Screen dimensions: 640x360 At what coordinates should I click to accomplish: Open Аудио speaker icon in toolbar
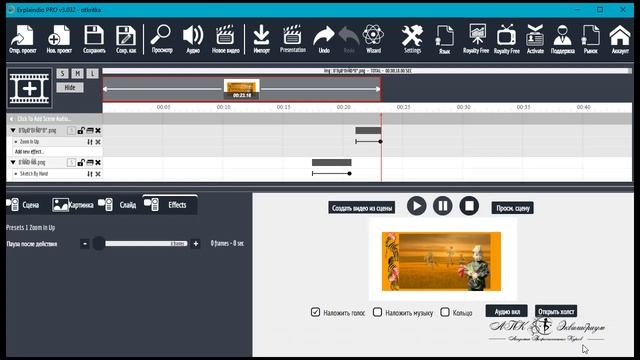193,39
